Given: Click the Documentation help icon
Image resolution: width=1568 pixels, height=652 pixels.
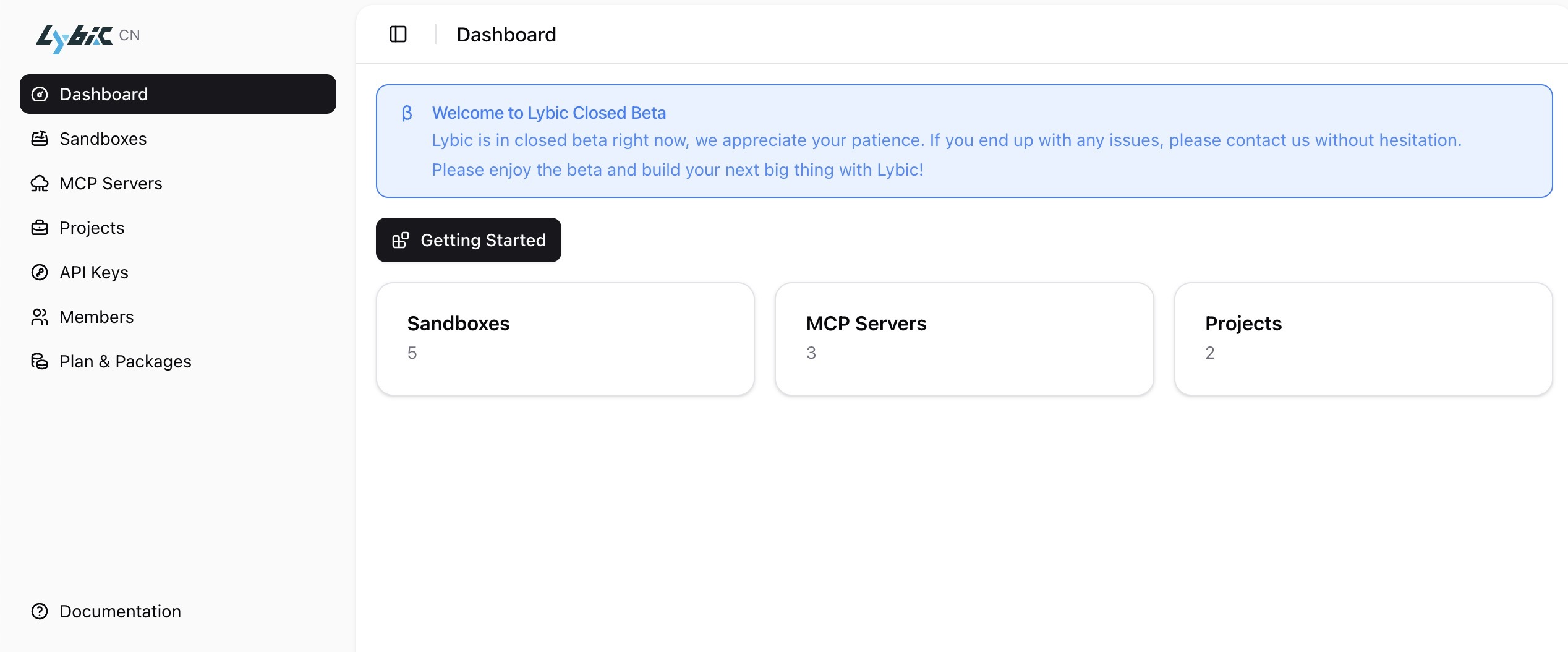Looking at the screenshot, I should click(40, 611).
